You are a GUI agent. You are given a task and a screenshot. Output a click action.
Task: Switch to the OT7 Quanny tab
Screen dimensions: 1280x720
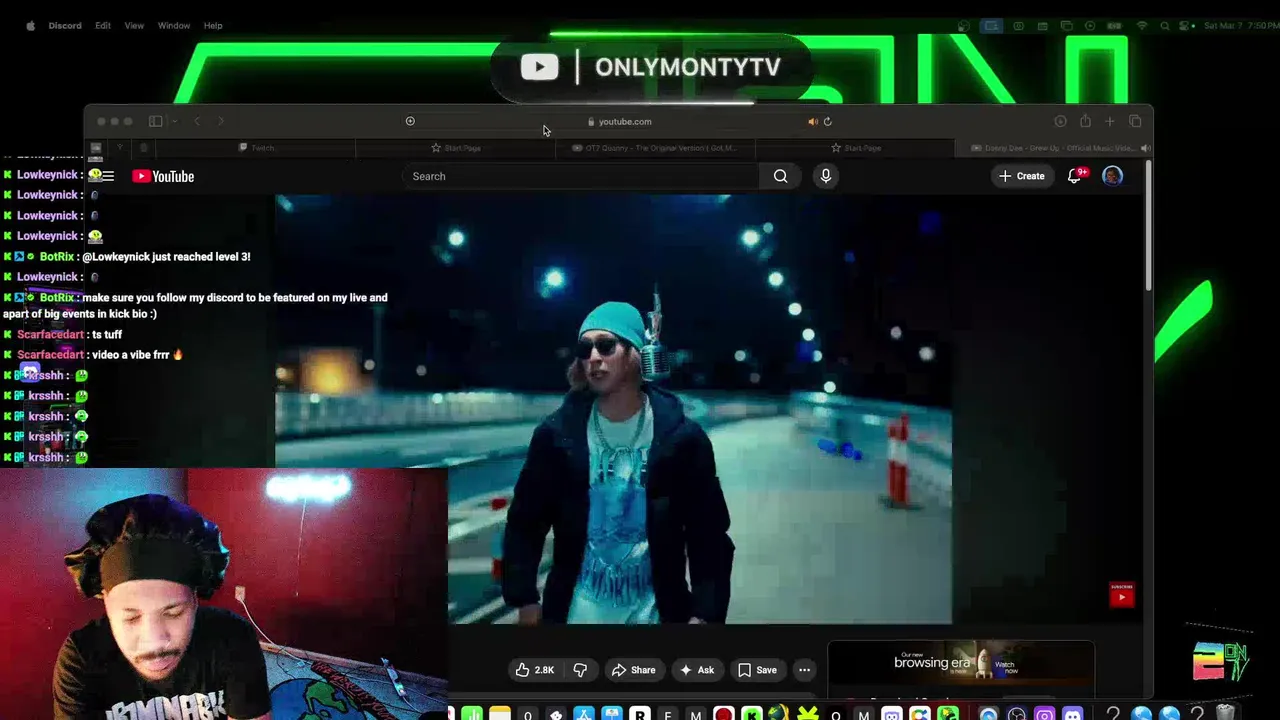point(655,148)
